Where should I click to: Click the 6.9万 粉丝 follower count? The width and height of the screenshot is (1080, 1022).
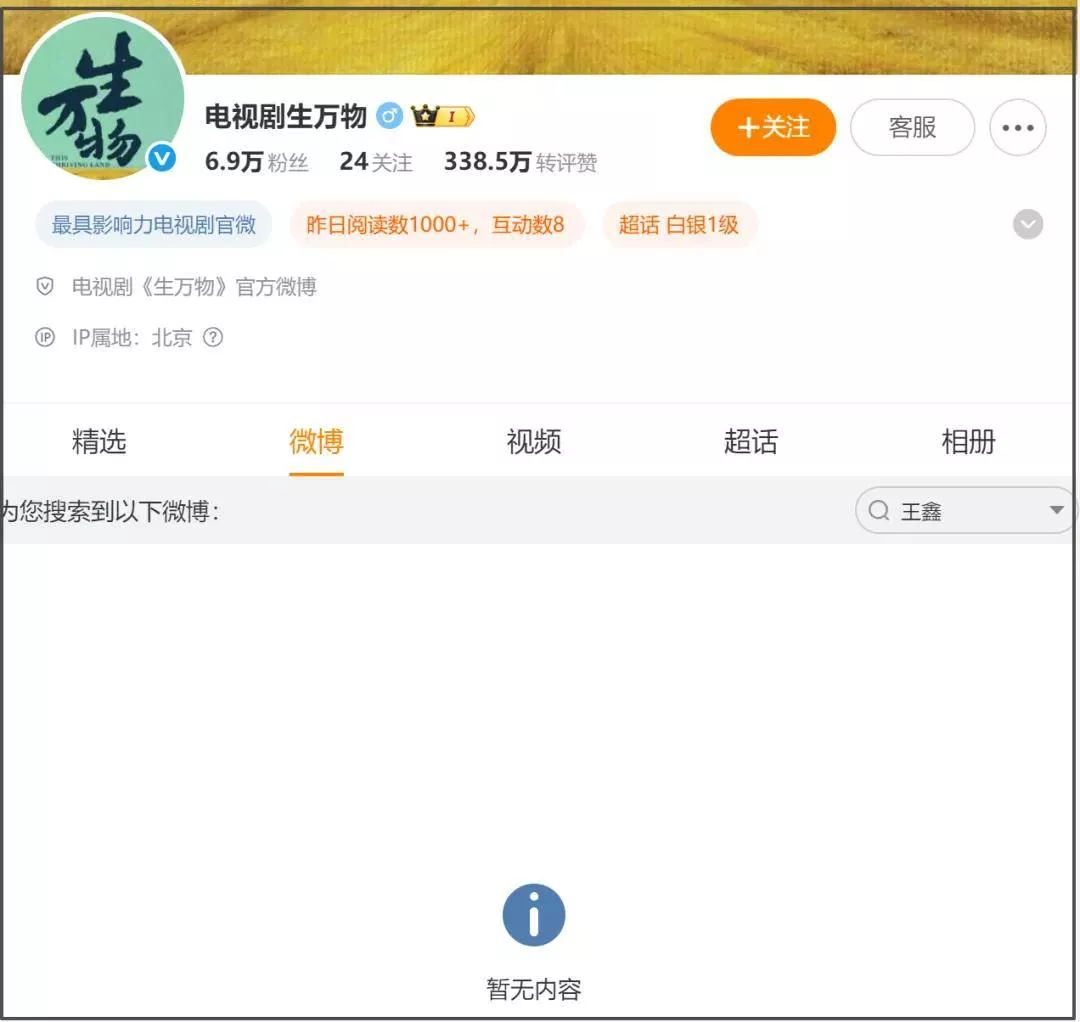tap(256, 162)
